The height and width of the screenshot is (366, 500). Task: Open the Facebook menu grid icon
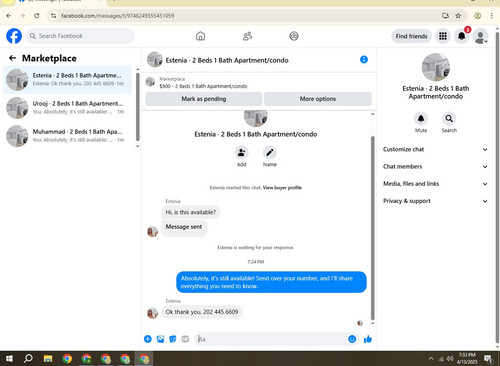pyautogui.click(x=443, y=36)
